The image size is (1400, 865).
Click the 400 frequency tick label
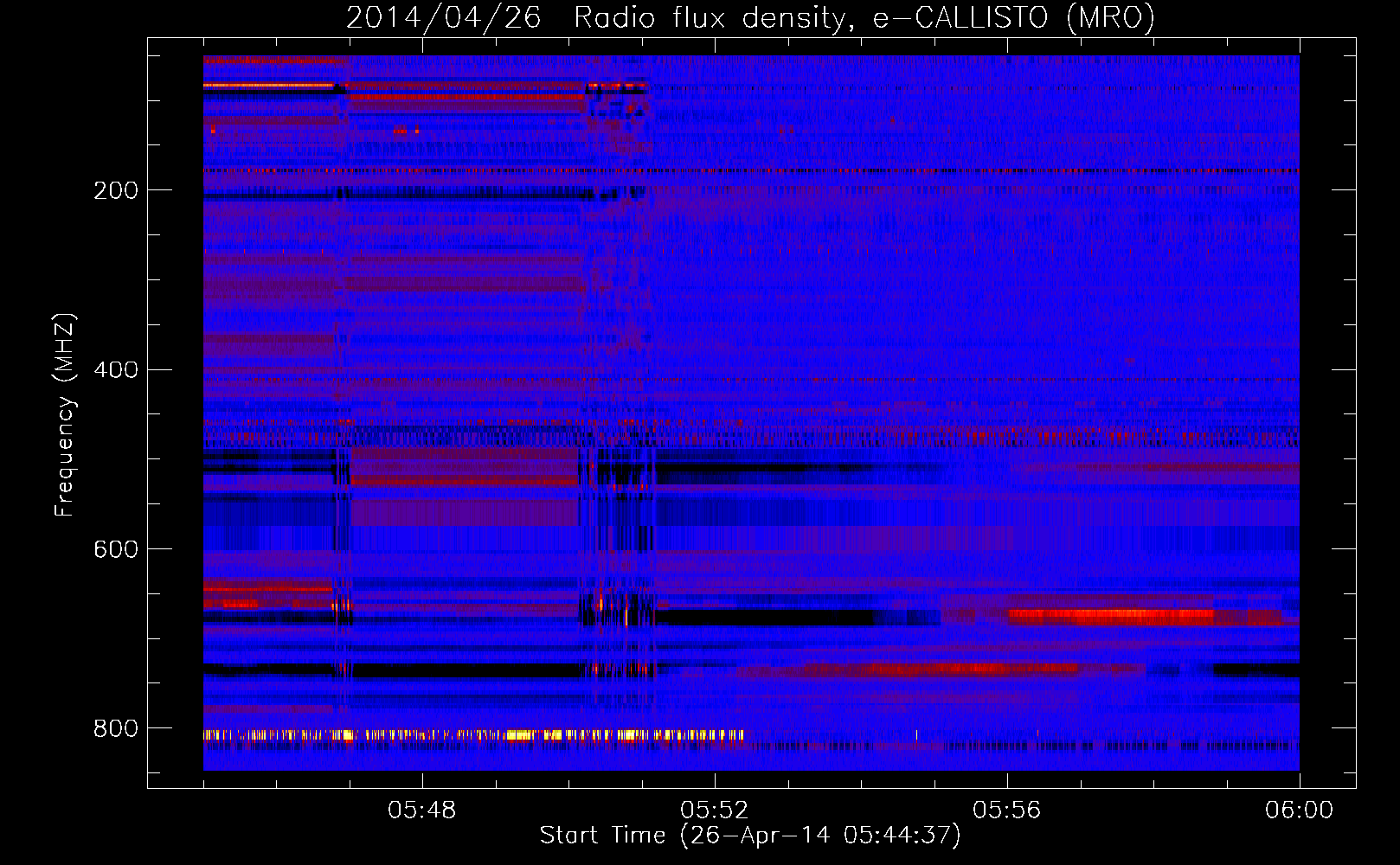coord(116,370)
